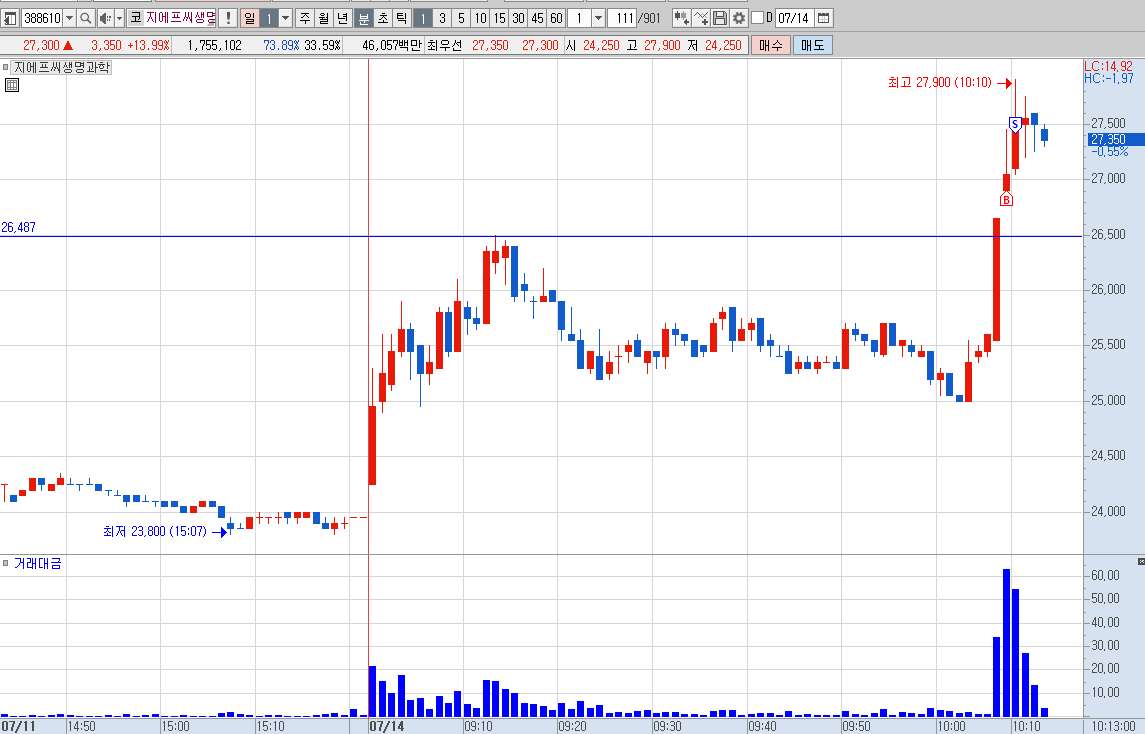Click the current price 27,300 in quote bar

tap(41, 45)
